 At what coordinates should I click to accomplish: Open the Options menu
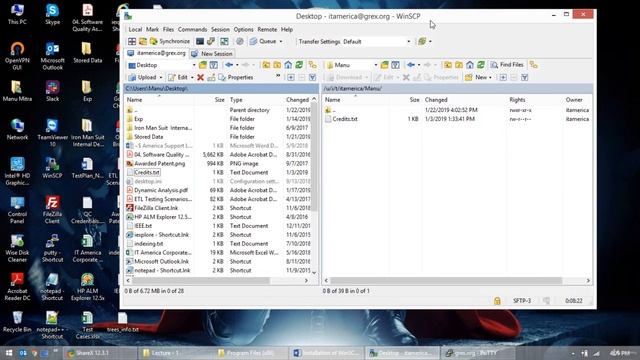point(243,29)
